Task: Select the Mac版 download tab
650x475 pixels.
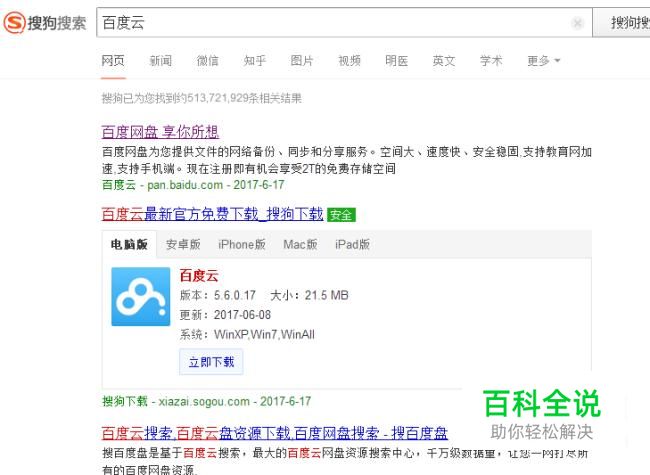Action: [300, 245]
